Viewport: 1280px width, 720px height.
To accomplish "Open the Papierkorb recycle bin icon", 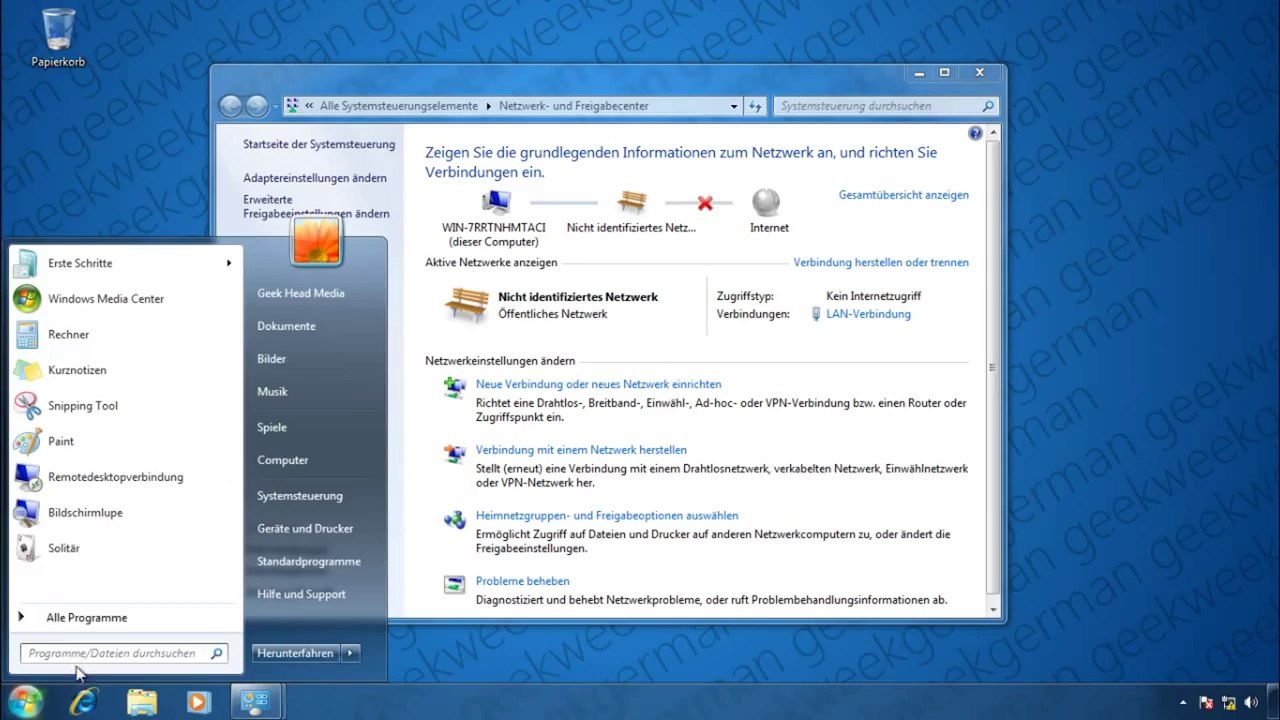I will point(58,38).
